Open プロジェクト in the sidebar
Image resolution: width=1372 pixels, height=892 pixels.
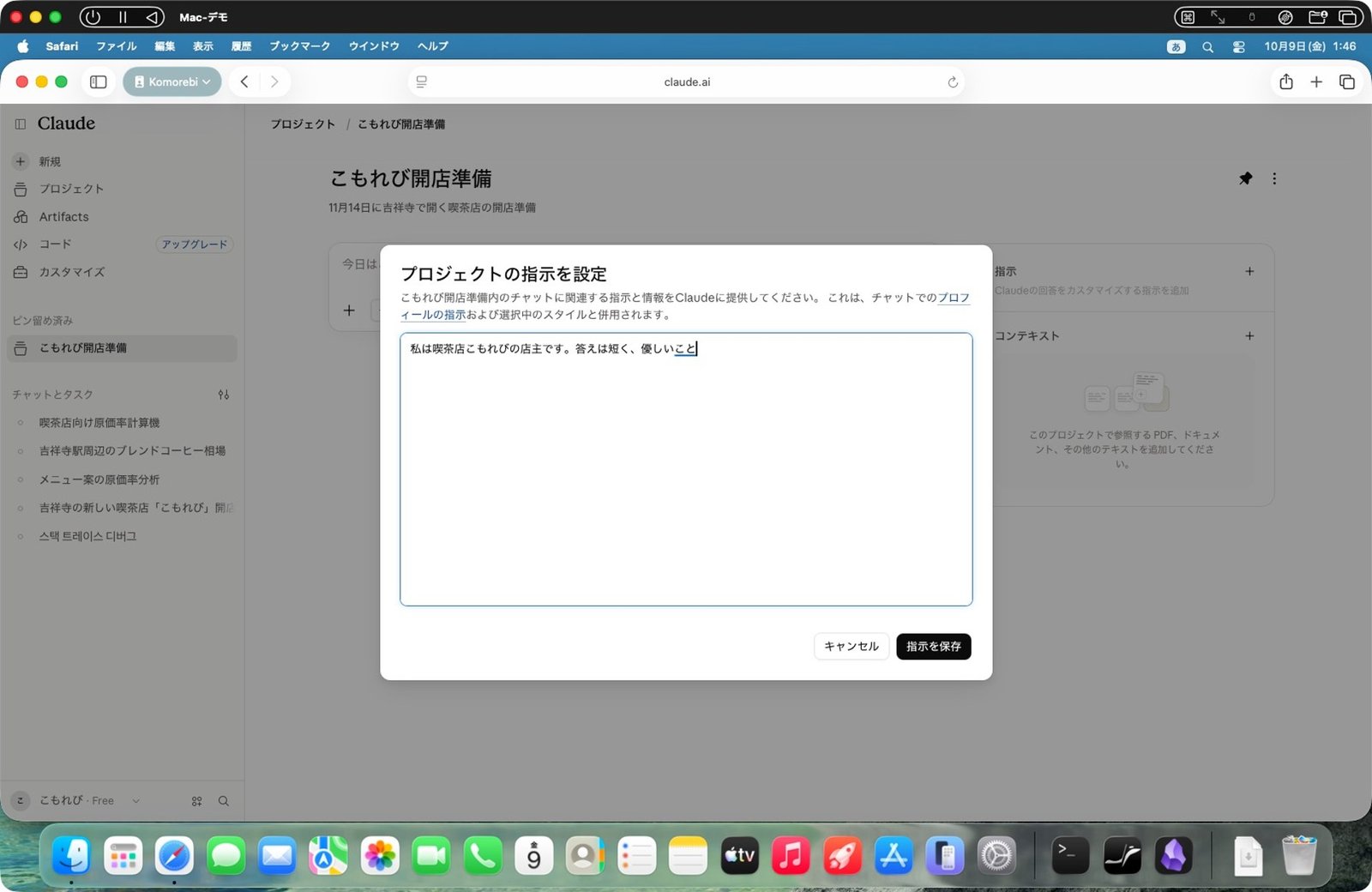pyautogui.click(x=71, y=189)
